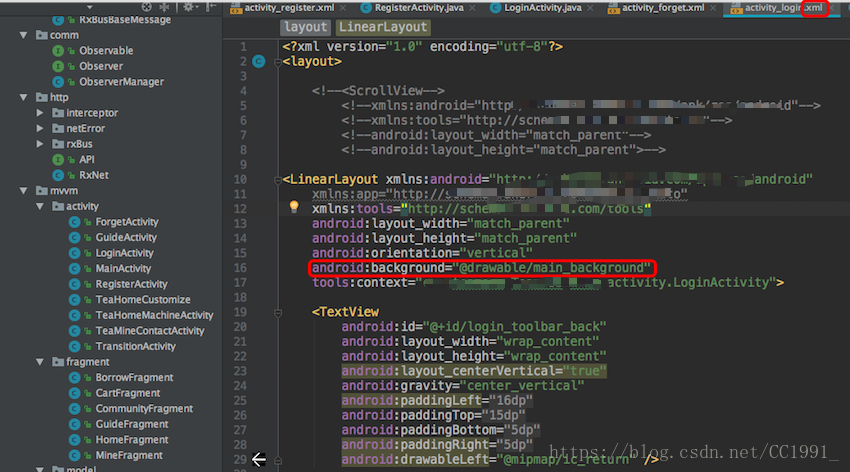Collapse the fragment folder
The width and height of the screenshot is (850, 472).
[x=40, y=362]
